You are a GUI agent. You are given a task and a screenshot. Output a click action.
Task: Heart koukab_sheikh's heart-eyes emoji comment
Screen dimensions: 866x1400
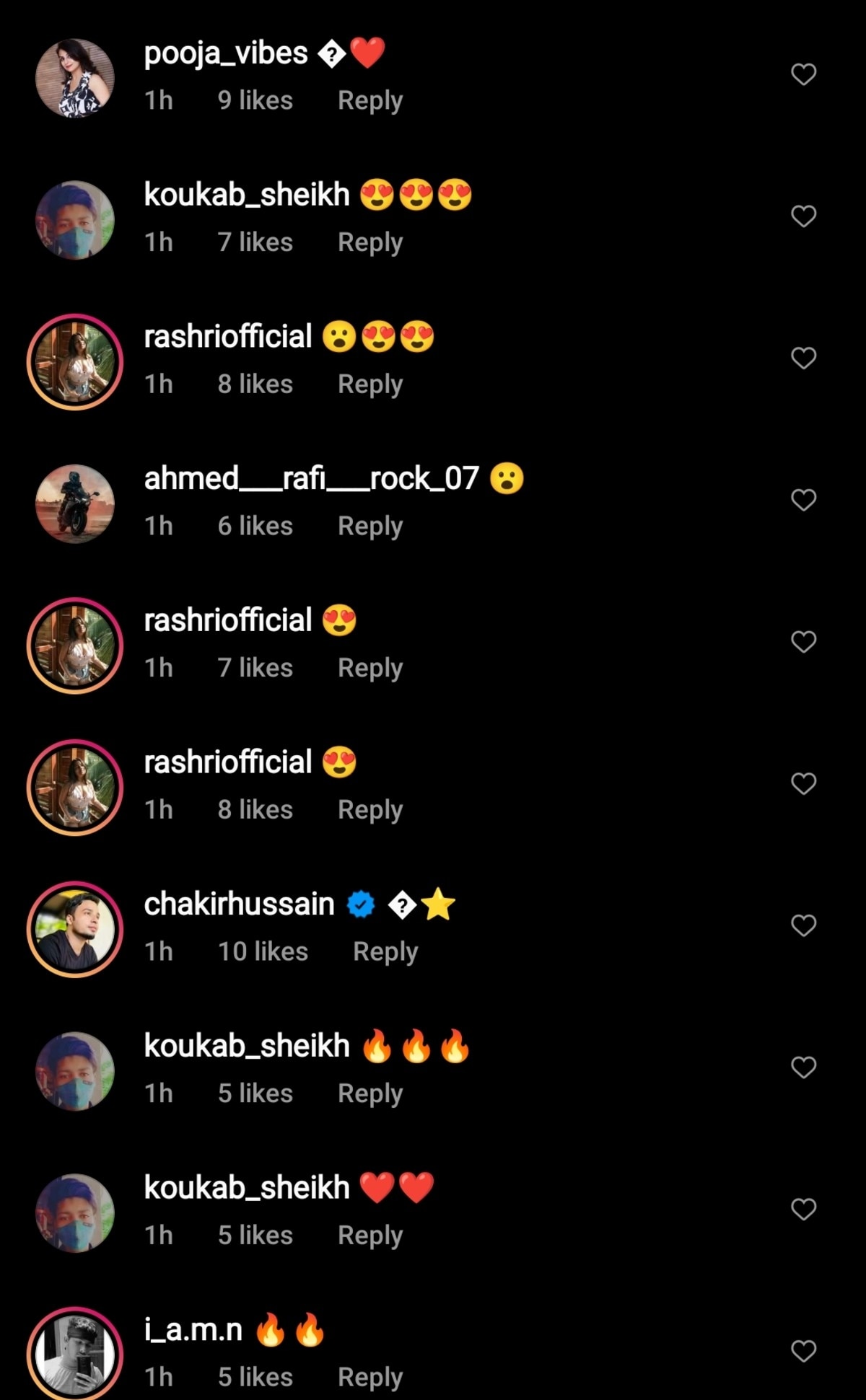point(803,216)
